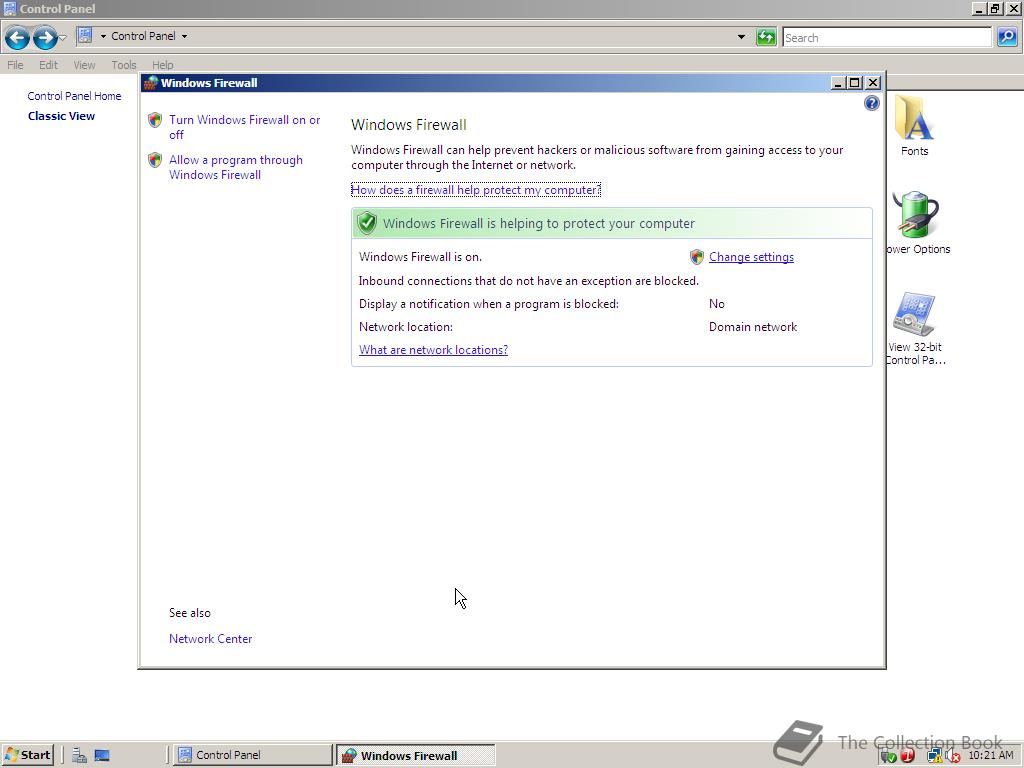
Task: Click Allow a program through Windows Firewall
Action: pos(236,167)
